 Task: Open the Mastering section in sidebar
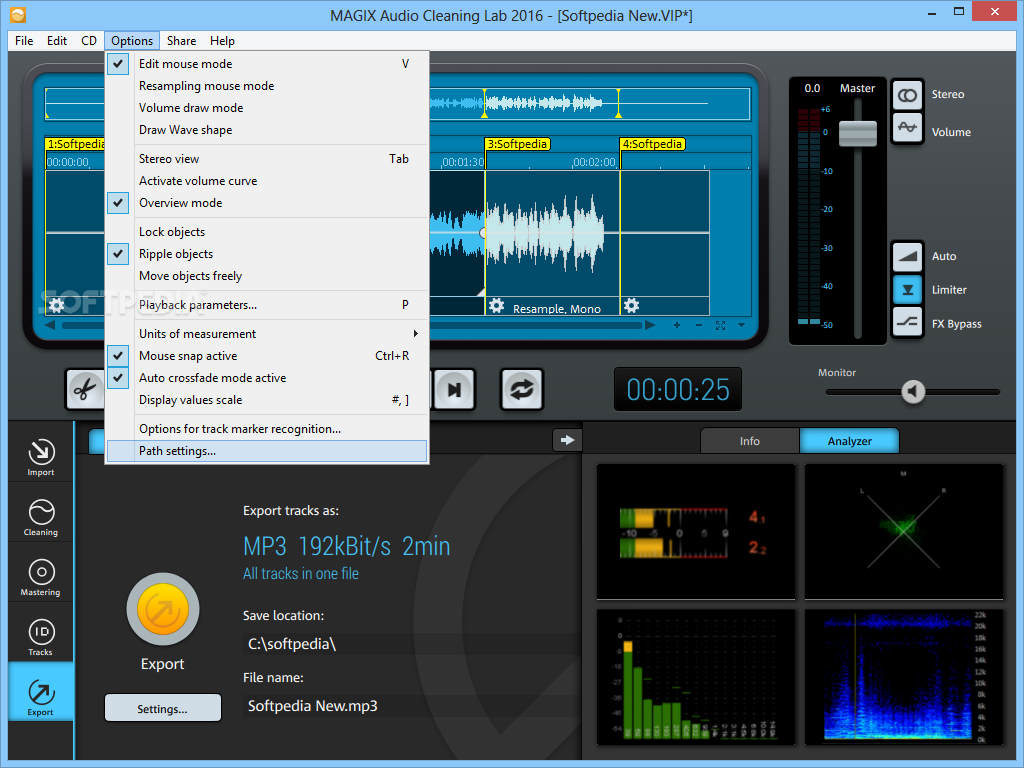point(41,577)
